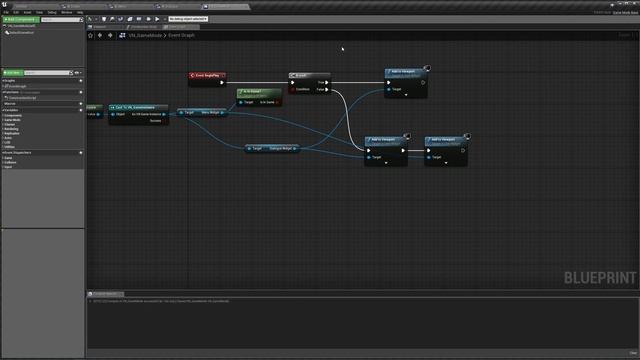640x360 pixels.
Task: Expand the Components variable category
Action: click(13, 116)
